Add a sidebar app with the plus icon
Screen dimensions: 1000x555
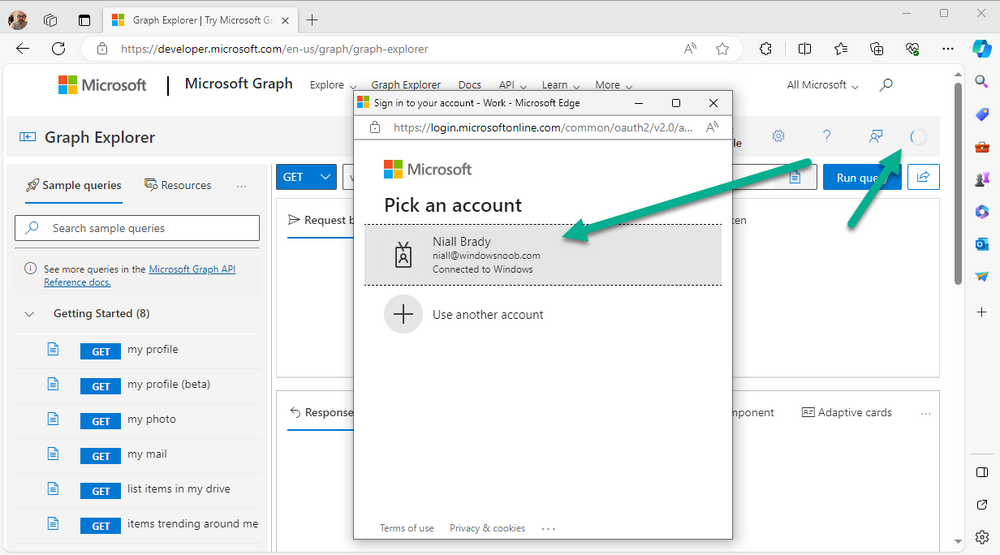[982, 312]
